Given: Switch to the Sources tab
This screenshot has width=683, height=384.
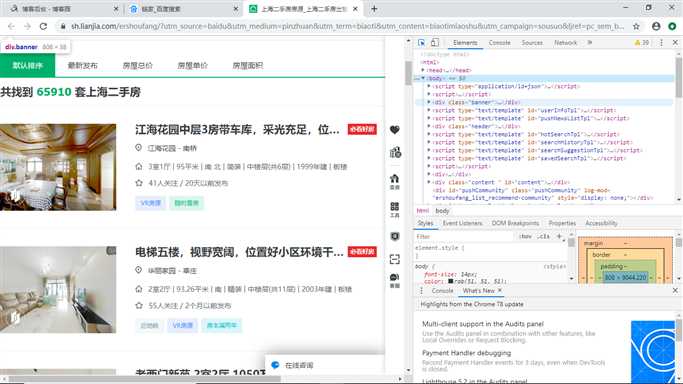Looking at the screenshot, I should click(x=532, y=43).
